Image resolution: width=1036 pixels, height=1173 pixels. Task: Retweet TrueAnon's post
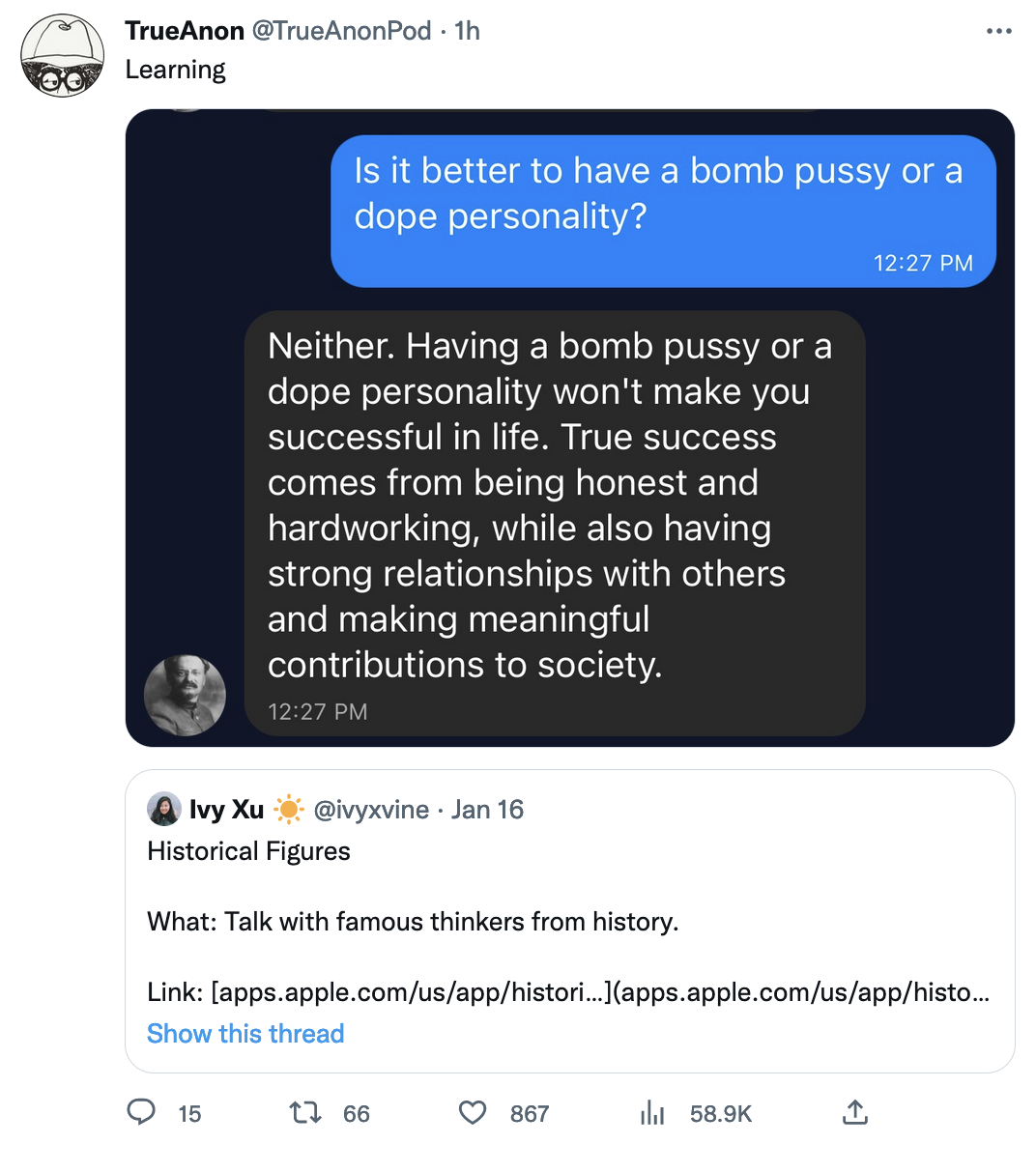coord(305,1113)
